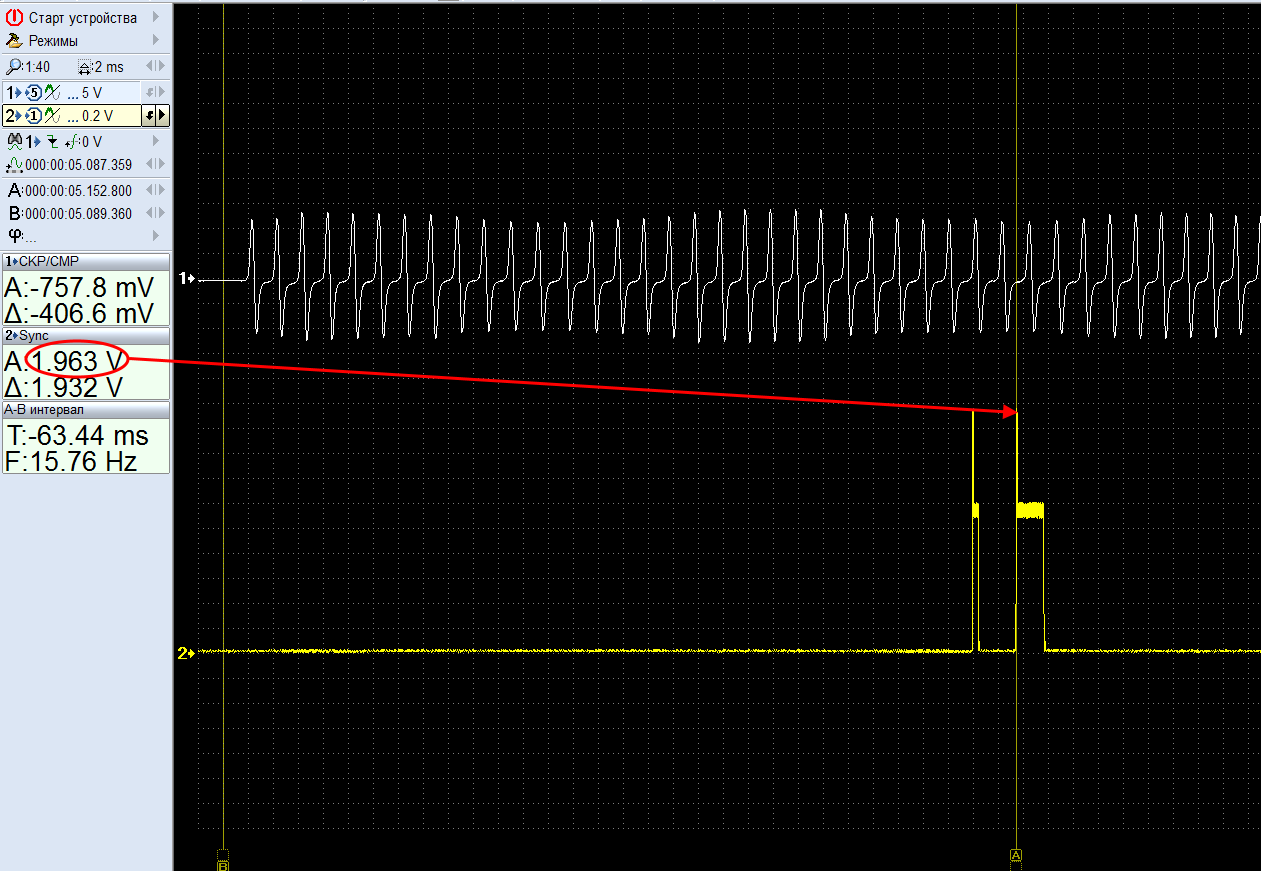The height and width of the screenshot is (871, 1261).
Task: Click channel 2 input number 1 icon
Action: pyautogui.click(x=34, y=116)
